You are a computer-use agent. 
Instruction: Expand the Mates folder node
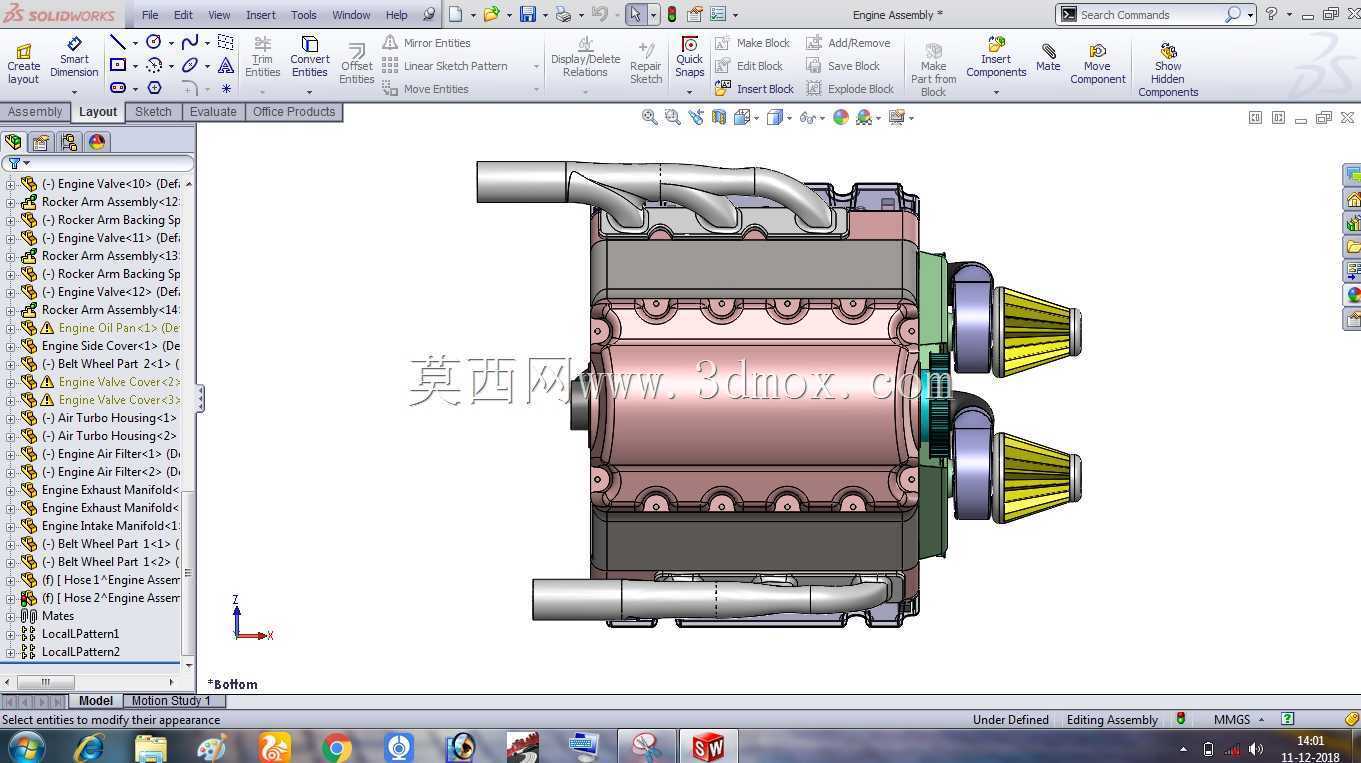click(x=10, y=616)
